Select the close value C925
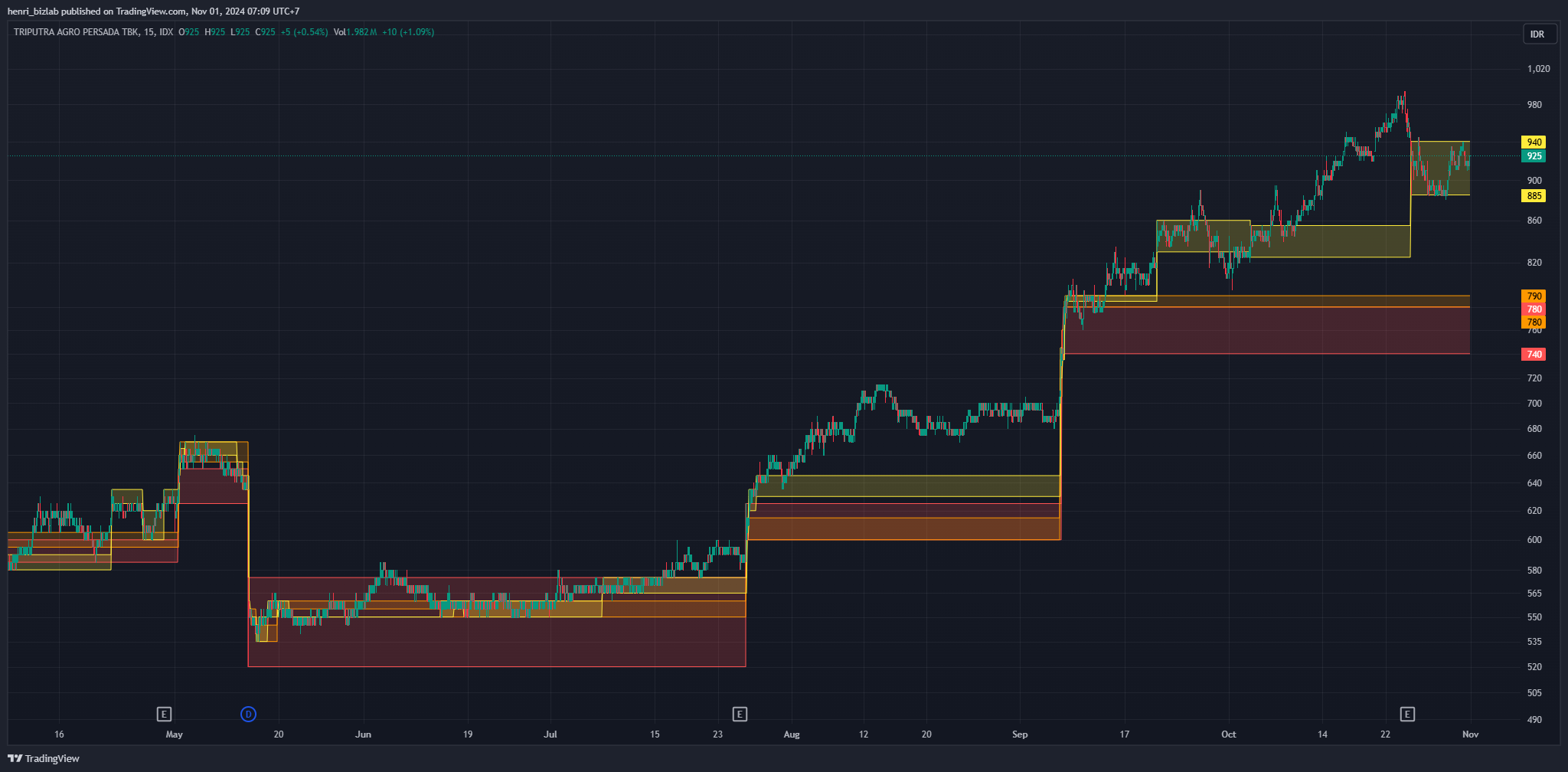The height and width of the screenshot is (772, 1568). tap(265, 32)
